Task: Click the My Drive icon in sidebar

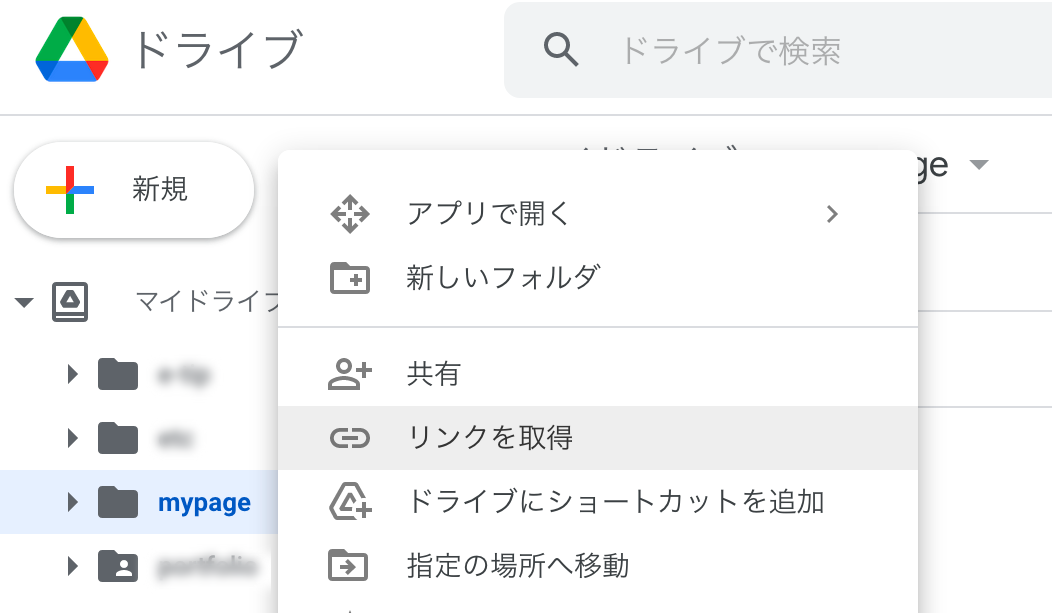Action: [x=70, y=301]
